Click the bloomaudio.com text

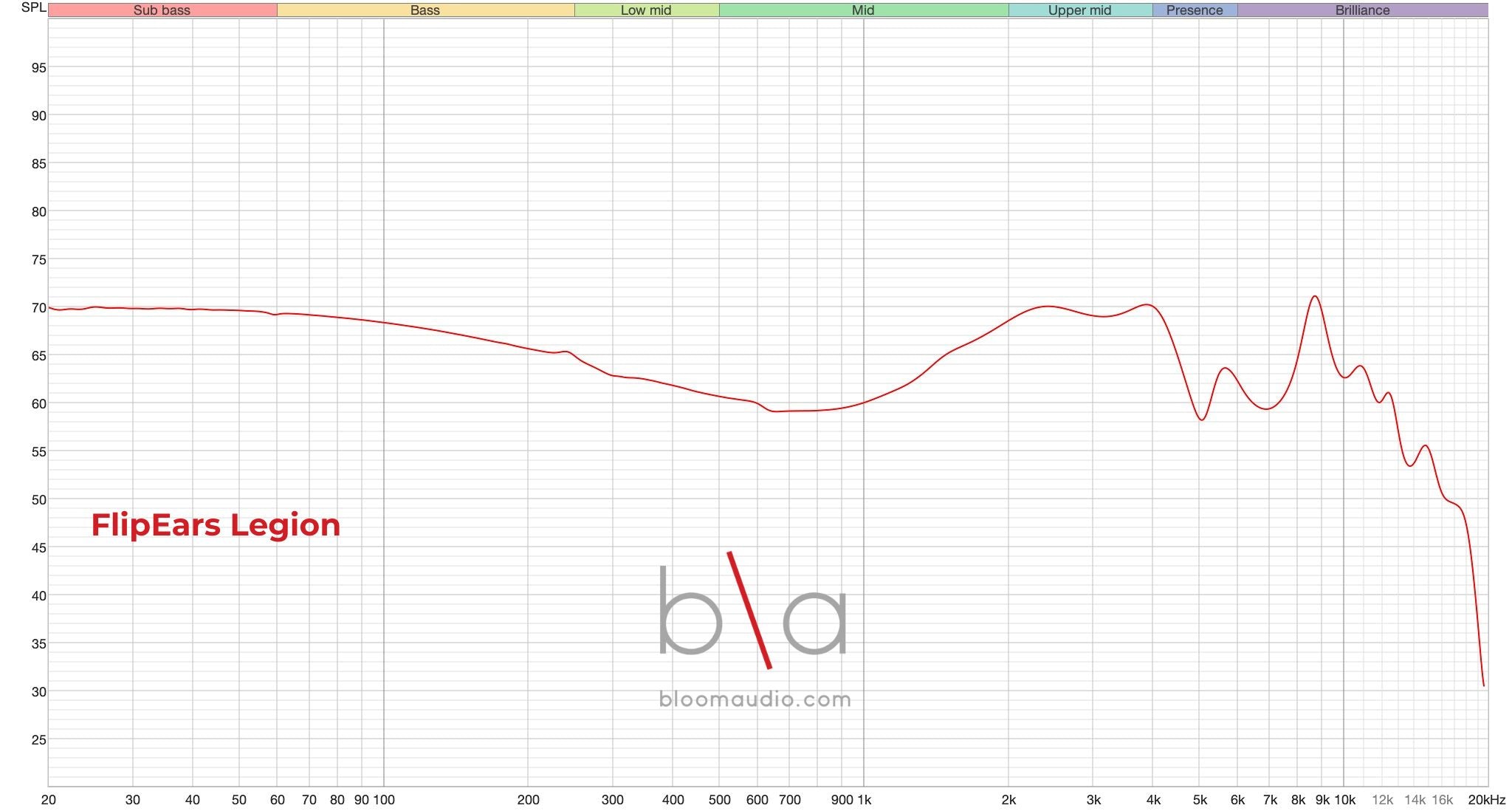(x=755, y=699)
